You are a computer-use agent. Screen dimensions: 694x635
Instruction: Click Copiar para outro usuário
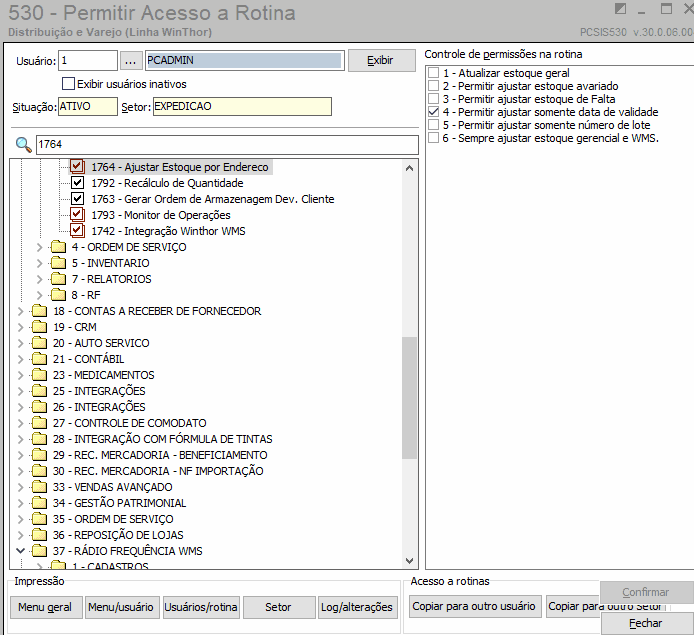[474, 606]
